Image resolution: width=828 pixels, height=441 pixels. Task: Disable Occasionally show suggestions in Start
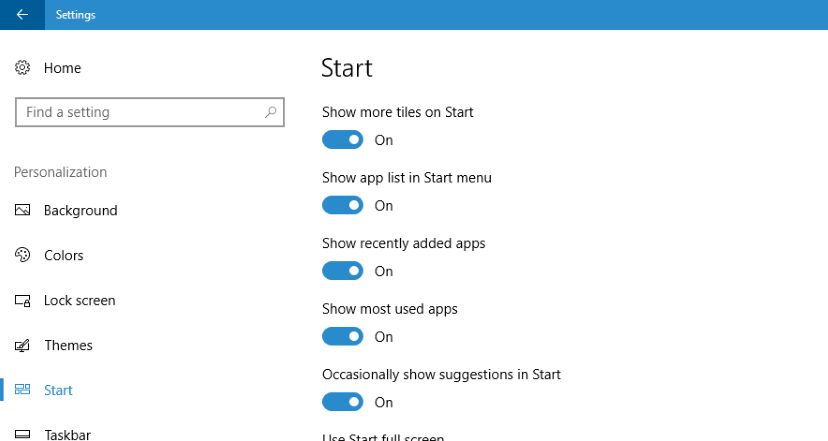(343, 402)
